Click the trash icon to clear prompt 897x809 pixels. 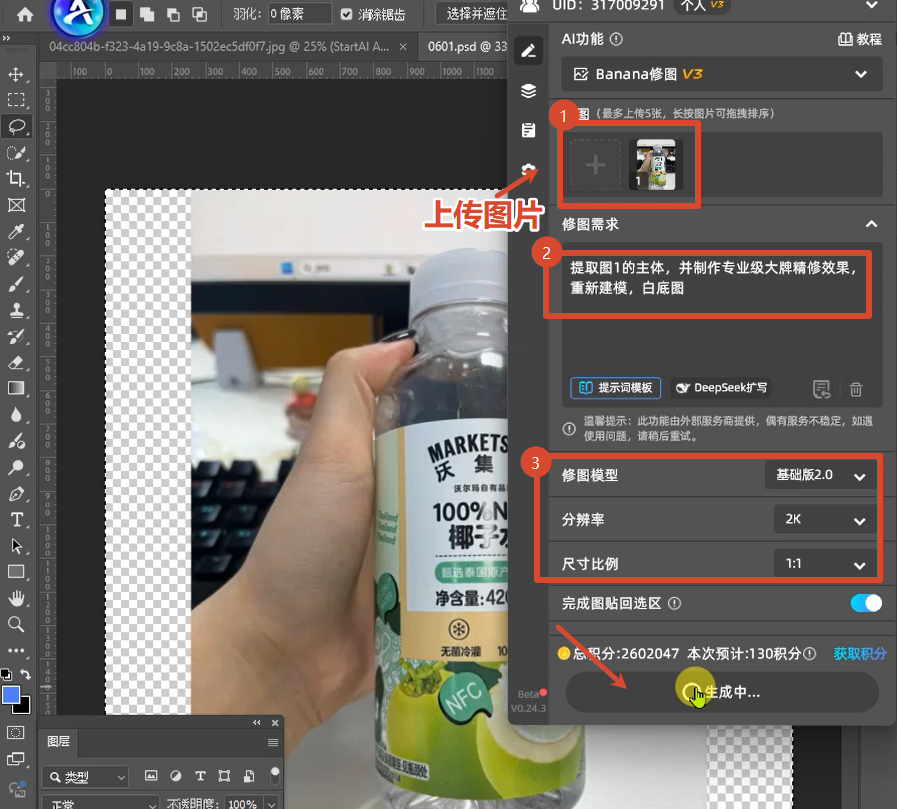point(856,389)
